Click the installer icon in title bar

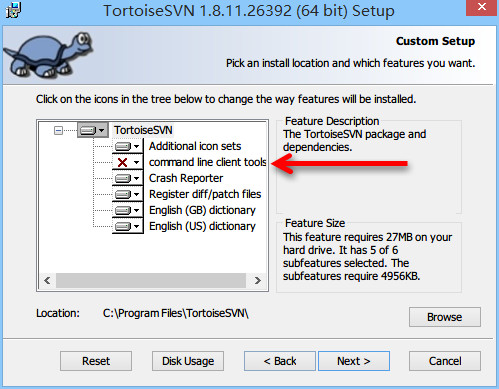tap(14, 10)
